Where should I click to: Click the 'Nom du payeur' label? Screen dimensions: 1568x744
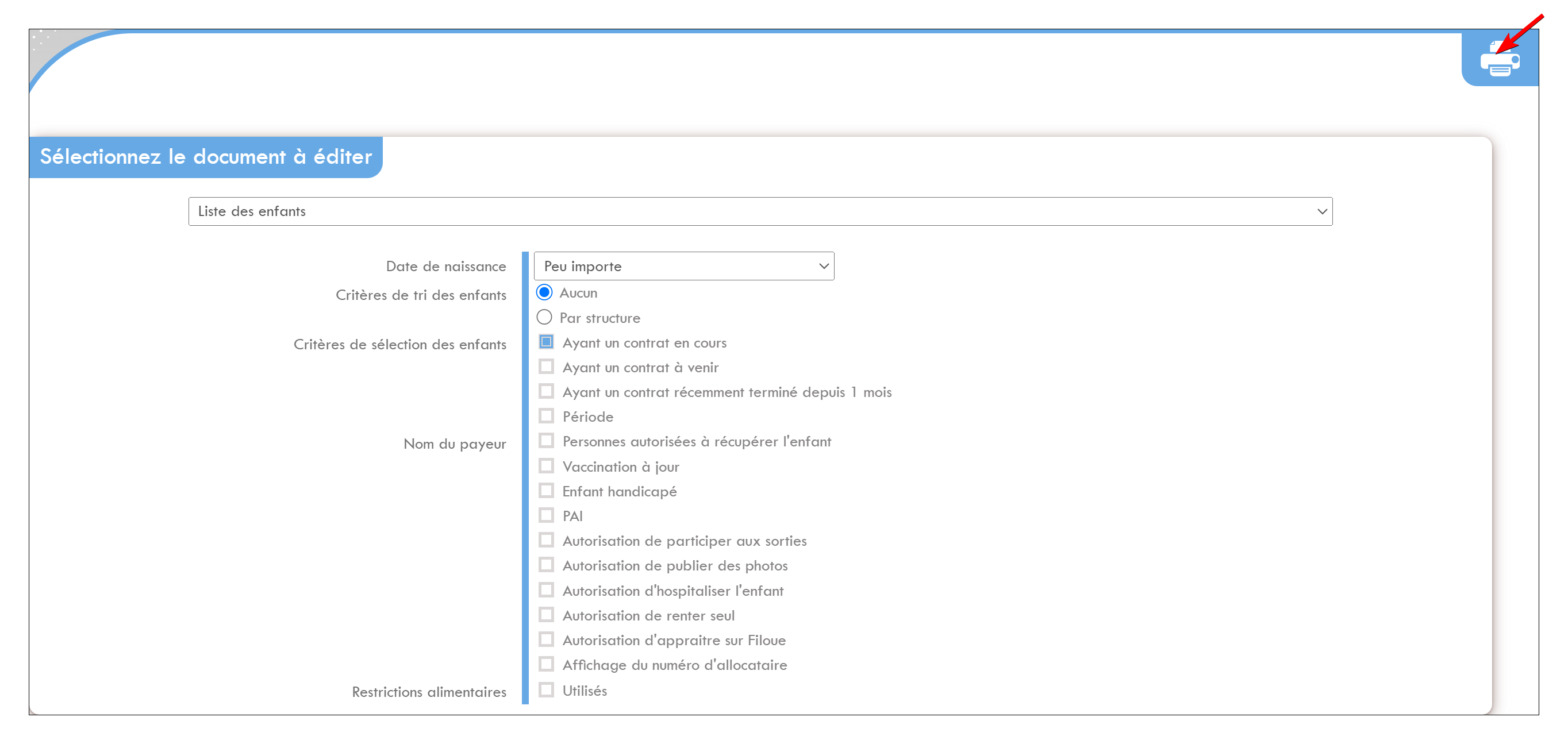(455, 444)
